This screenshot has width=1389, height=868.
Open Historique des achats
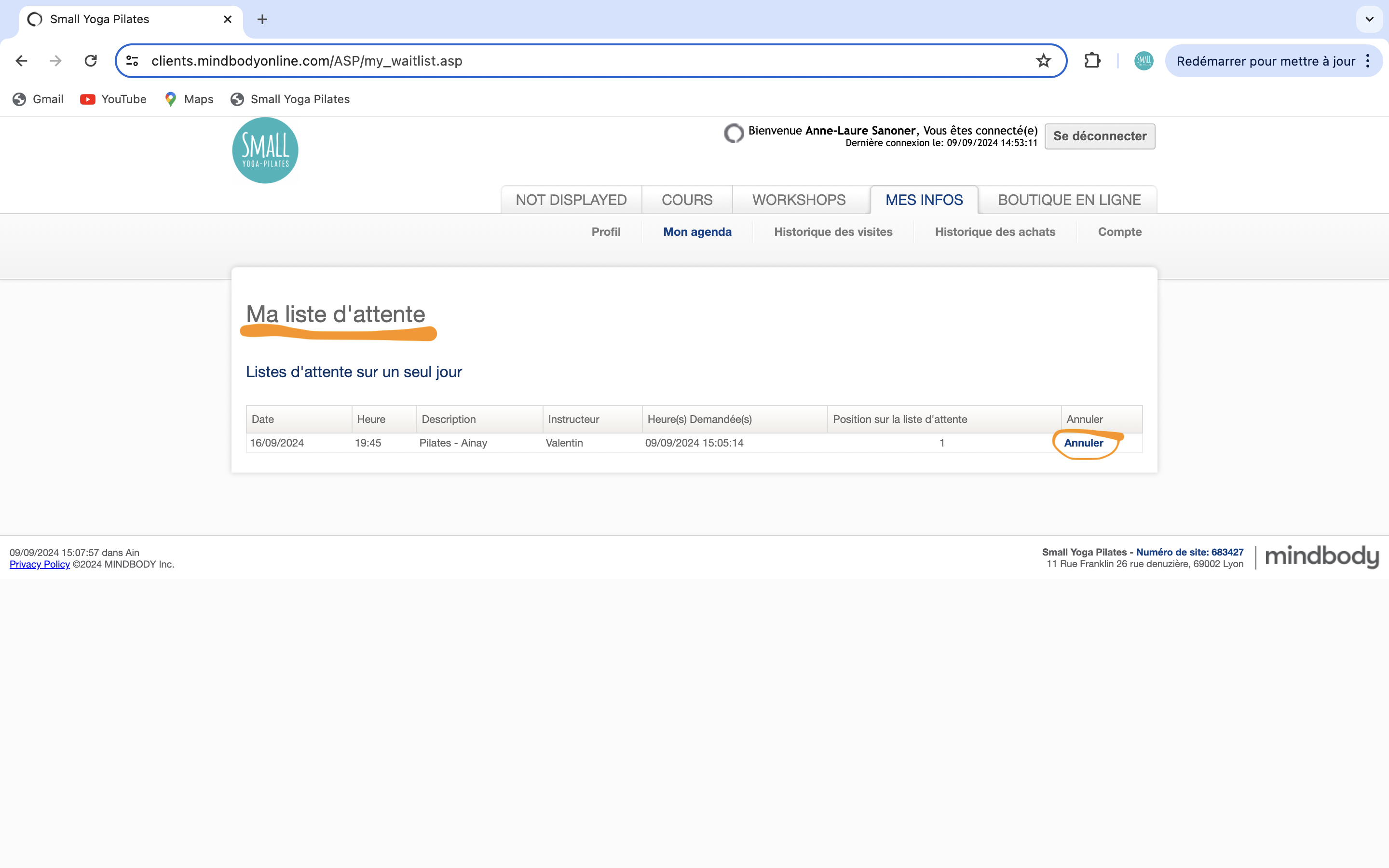995,232
